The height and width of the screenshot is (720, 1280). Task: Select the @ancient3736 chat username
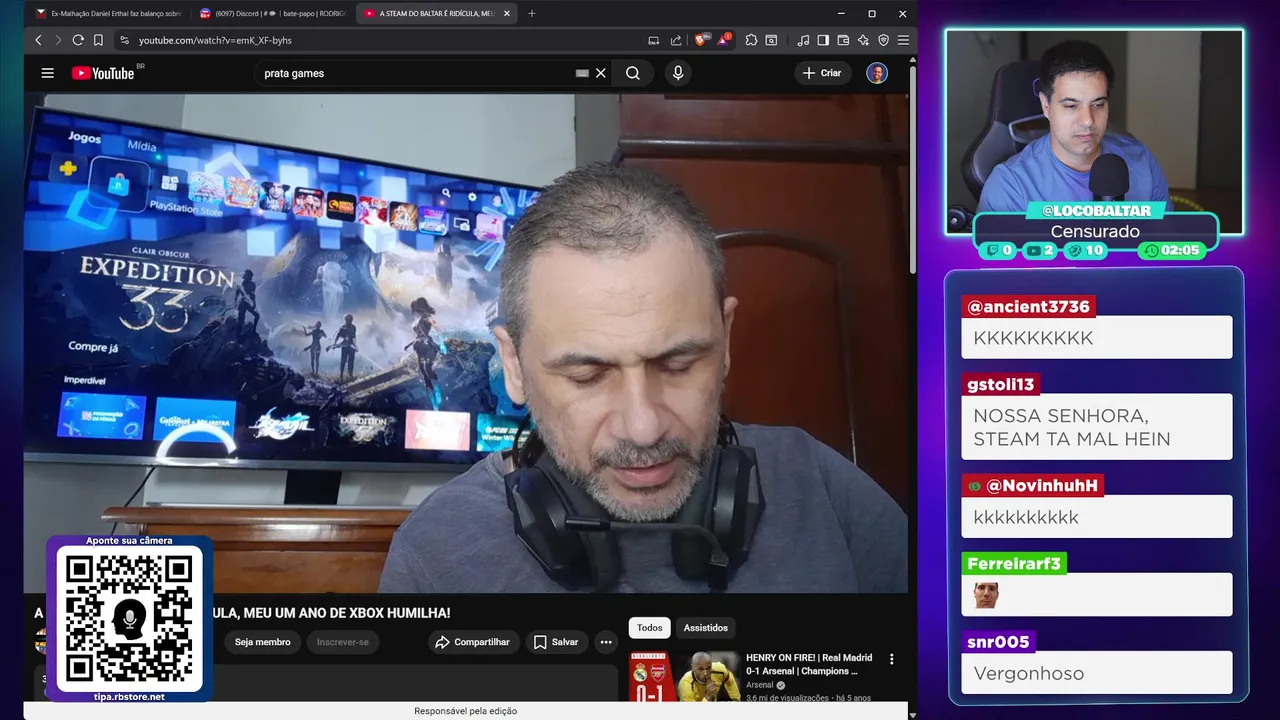click(1028, 307)
